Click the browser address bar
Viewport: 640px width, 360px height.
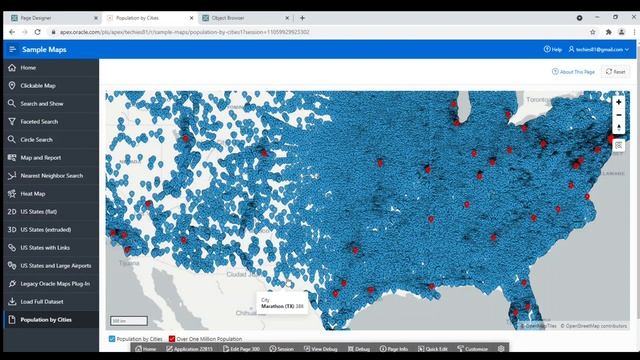point(318,32)
